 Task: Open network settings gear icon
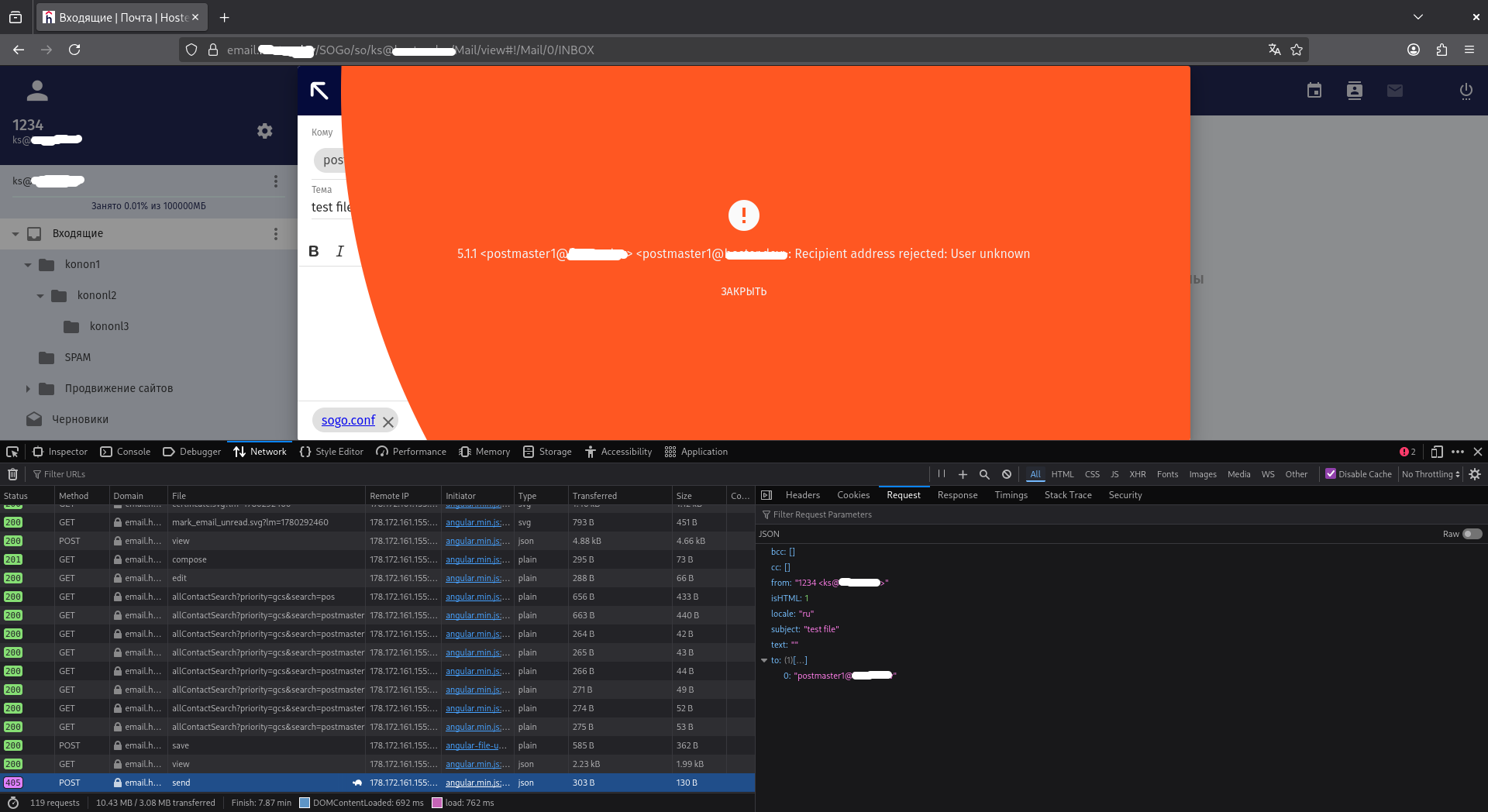[x=1475, y=474]
